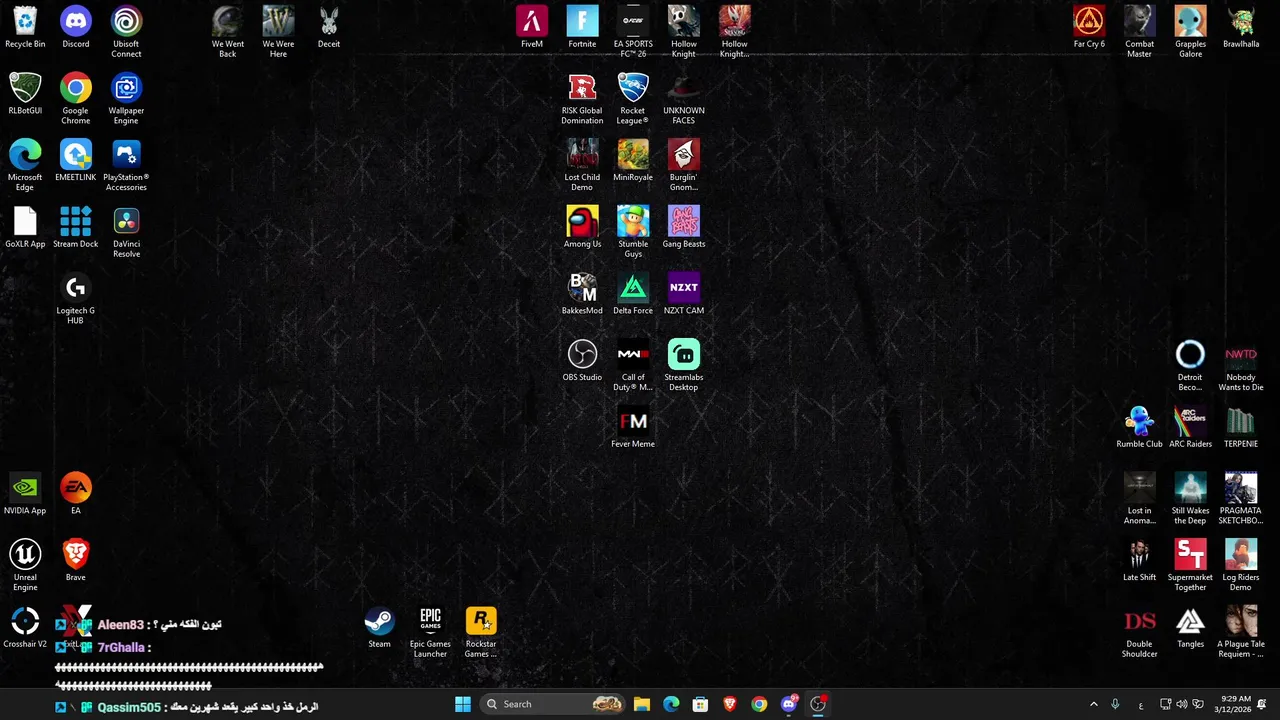1280x720 pixels.
Task: Launch OBS Studio from the desktop
Action: coord(582,361)
